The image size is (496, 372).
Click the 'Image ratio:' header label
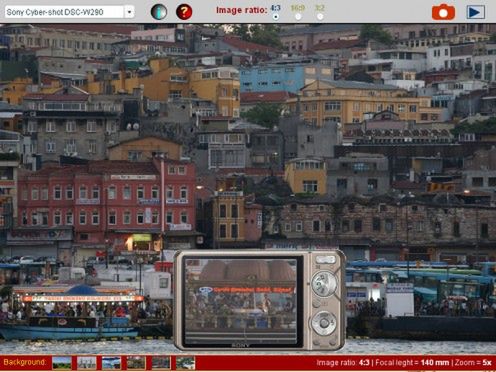click(x=242, y=10)
